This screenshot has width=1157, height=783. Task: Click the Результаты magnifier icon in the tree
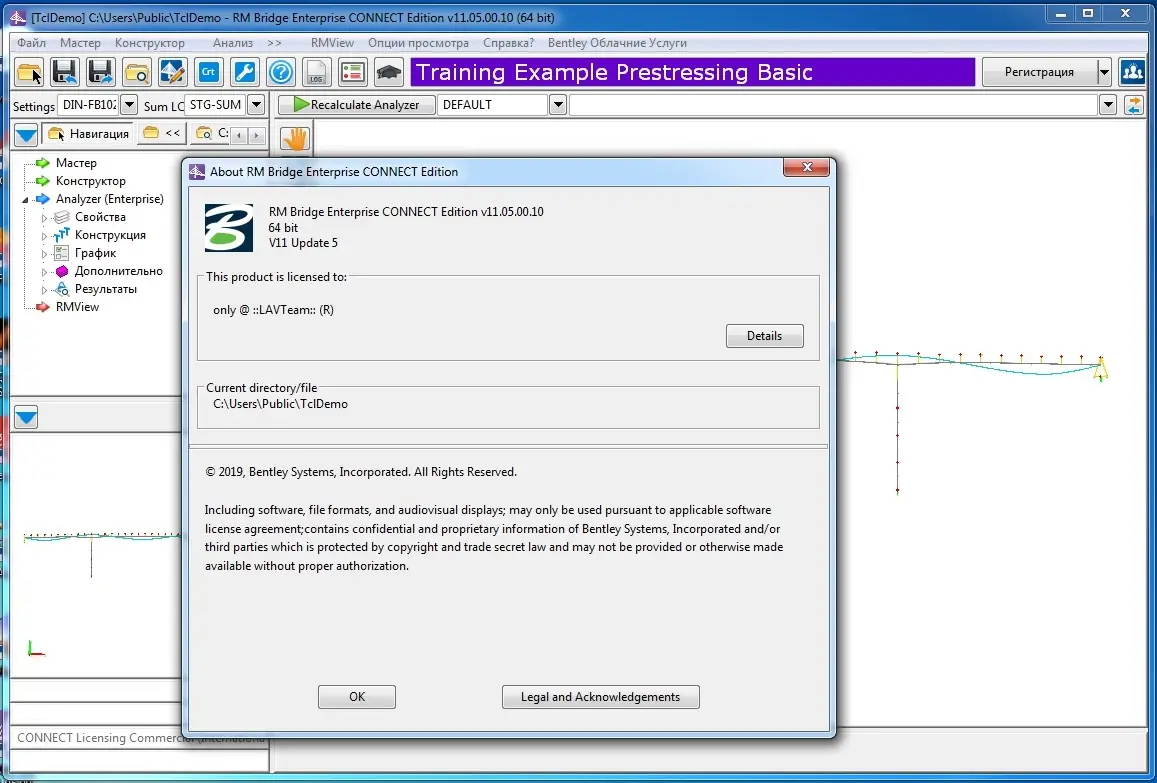pyautogui.click(x=62, y=289)
